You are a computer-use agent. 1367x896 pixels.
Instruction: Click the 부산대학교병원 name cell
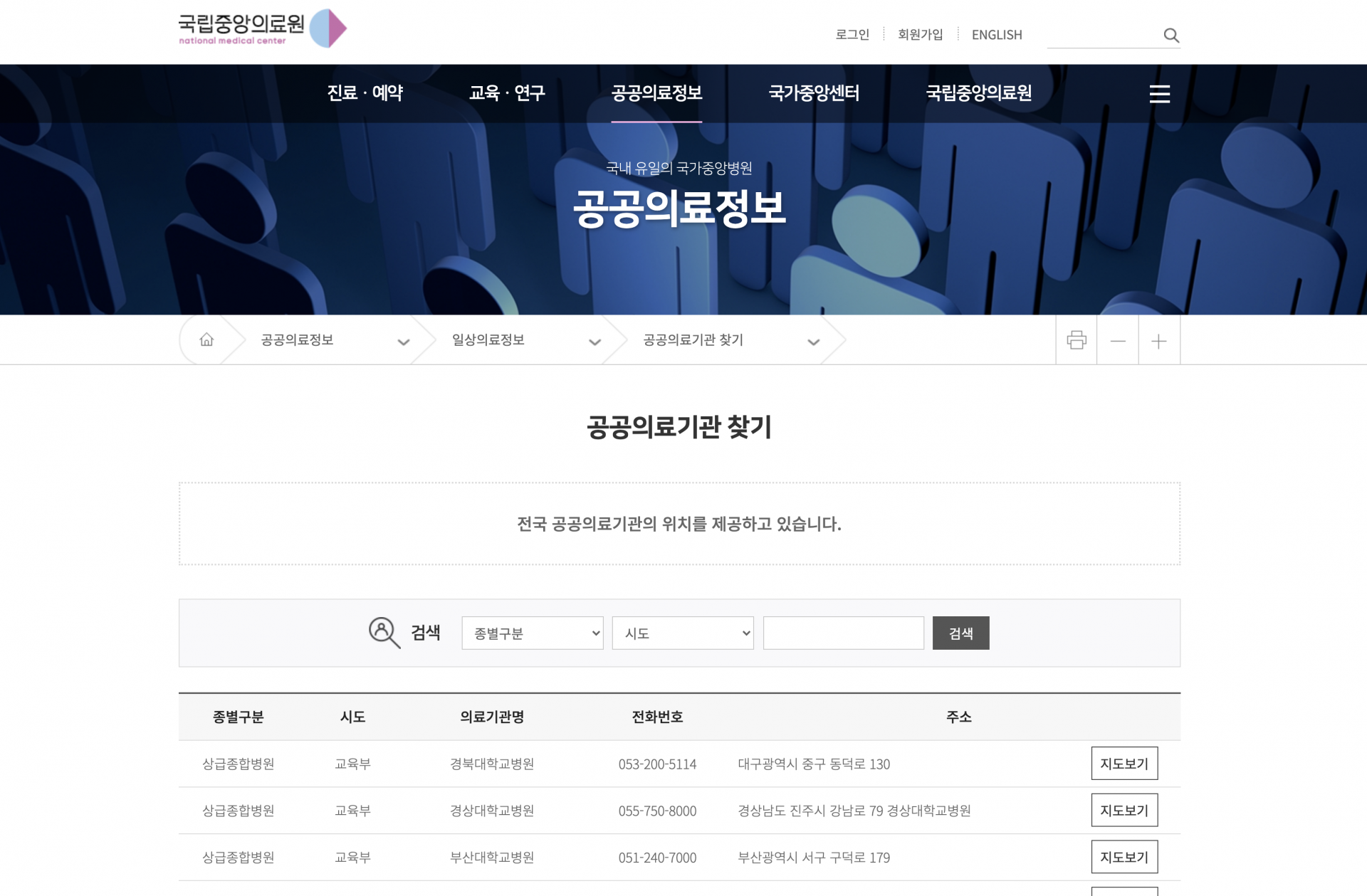click(492, 858)
